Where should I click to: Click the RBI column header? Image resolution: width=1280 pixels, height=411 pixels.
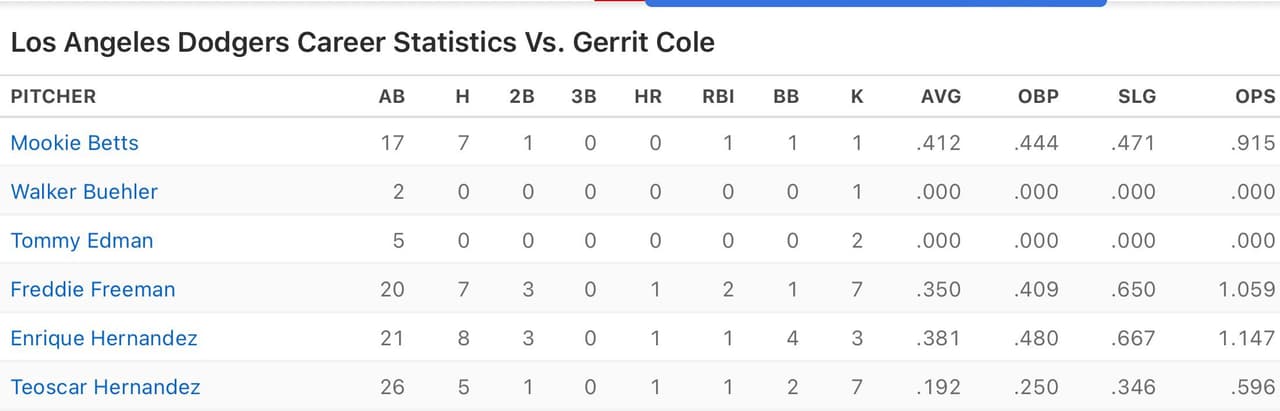pyautogui.click(x=718, y=97)
